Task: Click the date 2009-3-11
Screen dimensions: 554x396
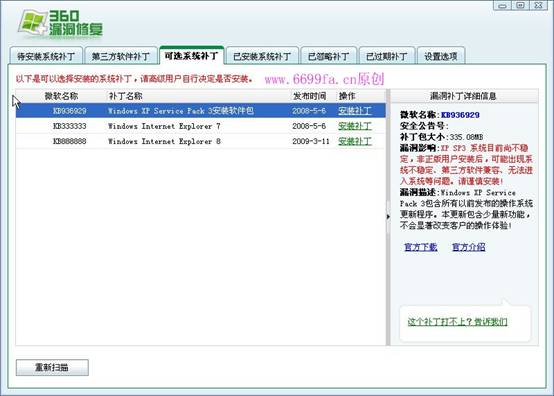Action: pyautogui.click(x=311, y=141)
